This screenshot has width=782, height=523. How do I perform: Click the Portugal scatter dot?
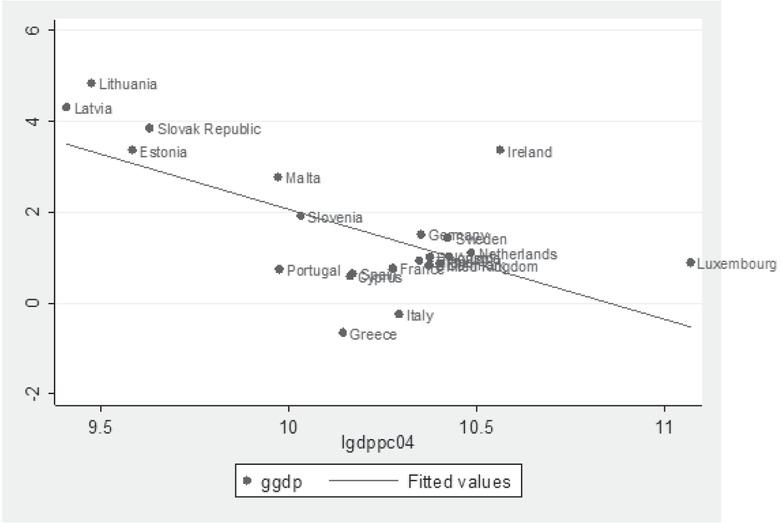tap(279, 269)
